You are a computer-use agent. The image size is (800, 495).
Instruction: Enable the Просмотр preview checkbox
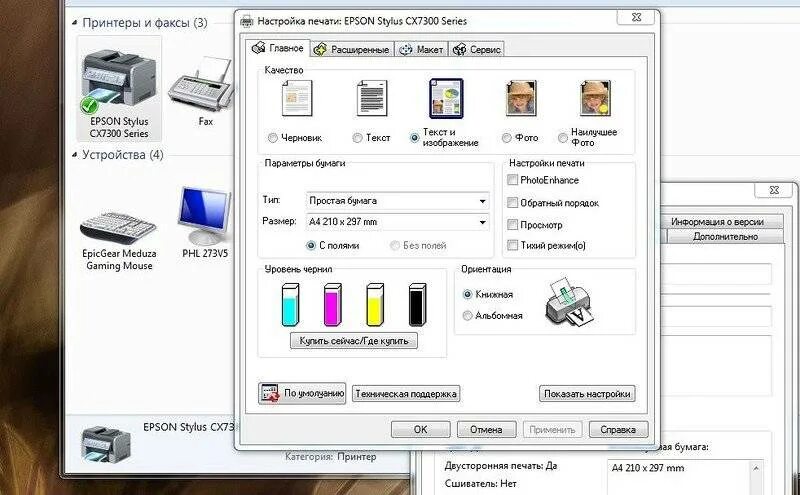(512, 225)
